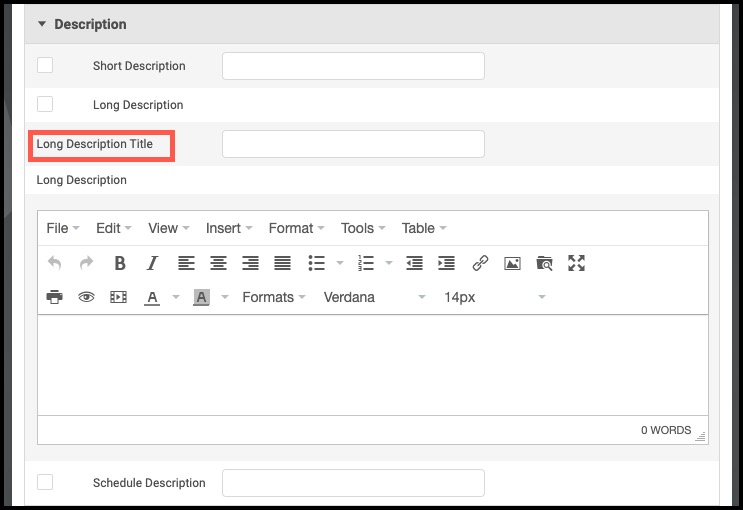Click the Long Description Title input field
The image size is (743, 510).
353,144
